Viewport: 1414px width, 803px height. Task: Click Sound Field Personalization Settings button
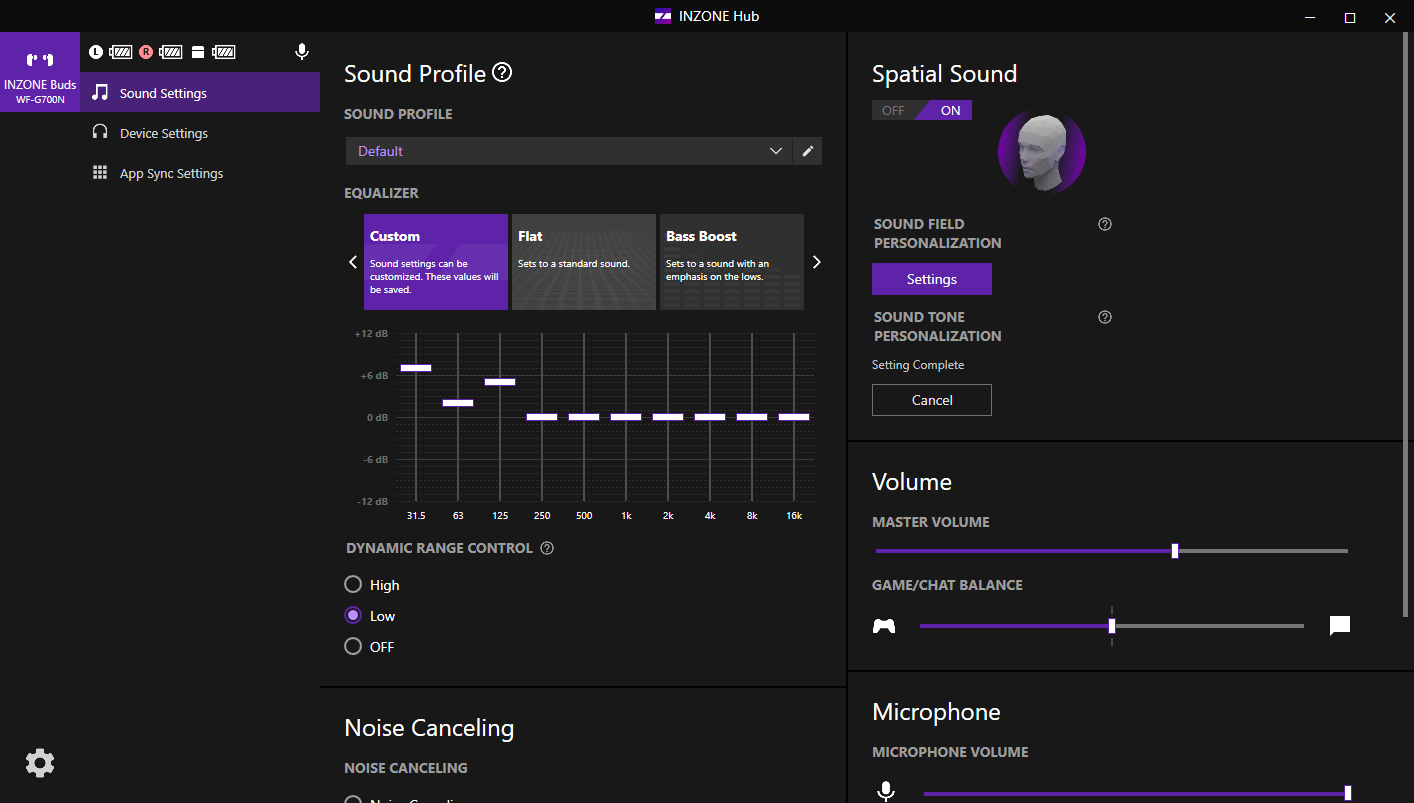931,279
